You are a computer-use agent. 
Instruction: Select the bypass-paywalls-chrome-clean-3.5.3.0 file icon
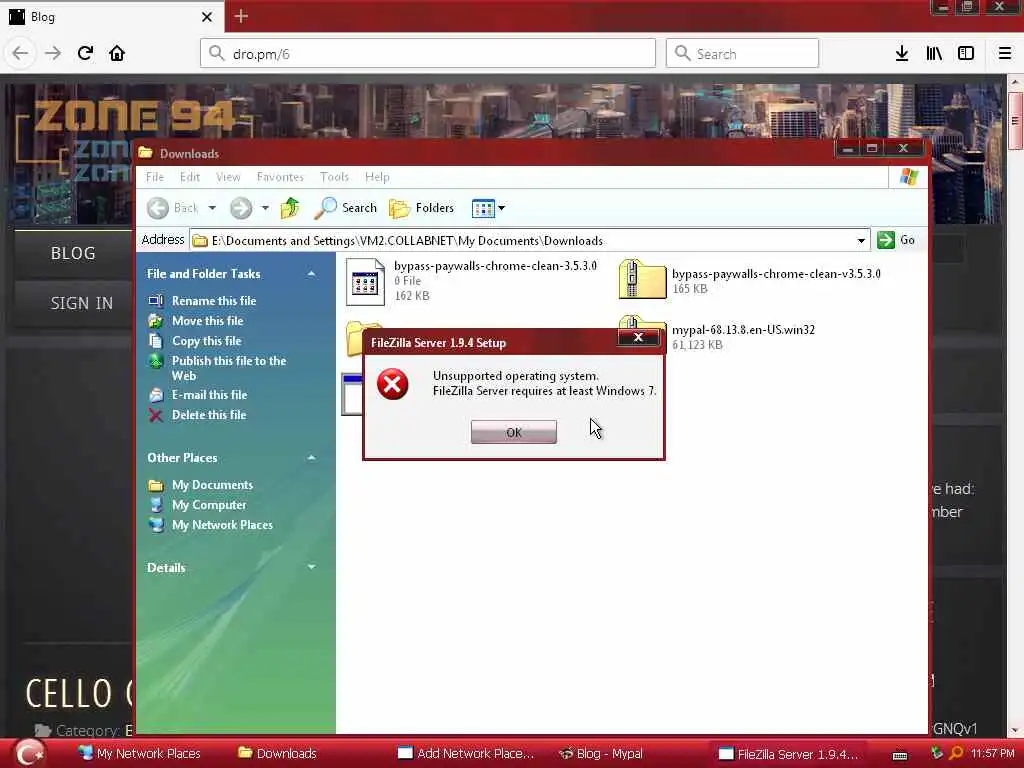[365, 281]
